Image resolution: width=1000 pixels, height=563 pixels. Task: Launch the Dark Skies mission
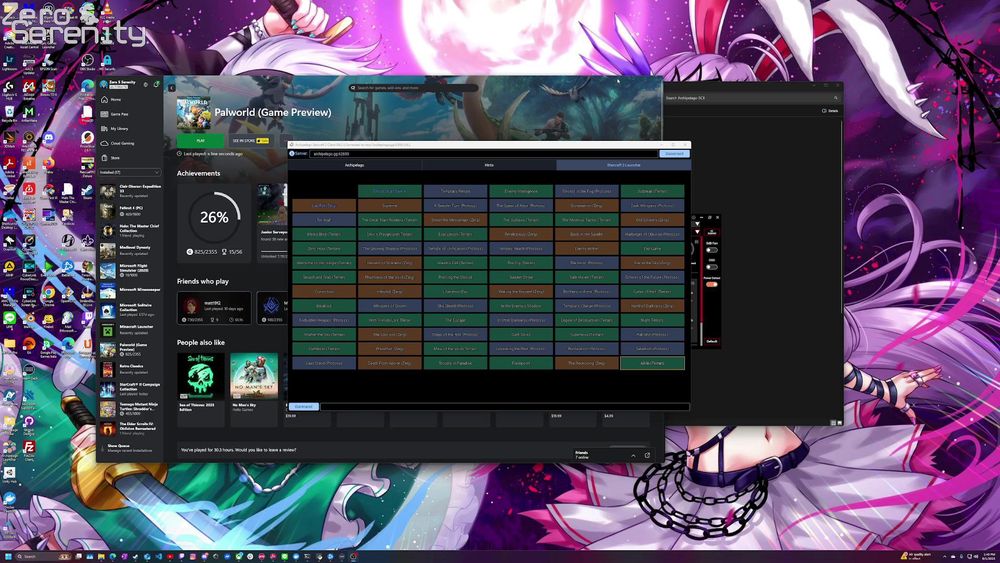(521, 334)
